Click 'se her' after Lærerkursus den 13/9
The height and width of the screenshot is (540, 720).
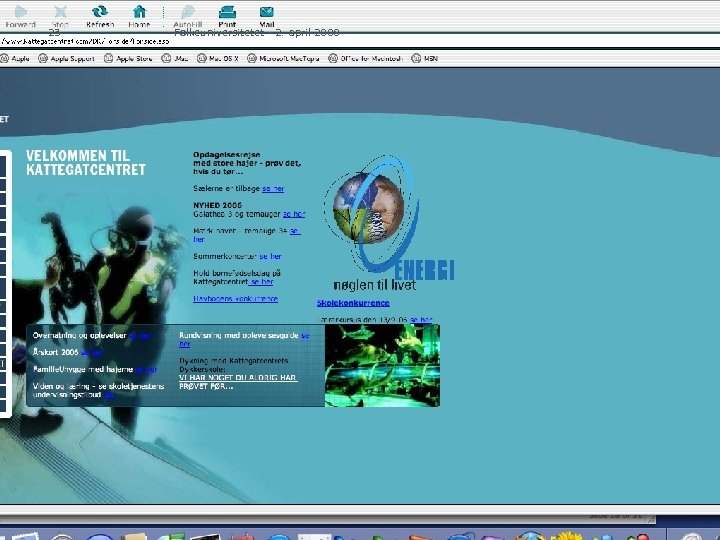(x=421, y=320)
